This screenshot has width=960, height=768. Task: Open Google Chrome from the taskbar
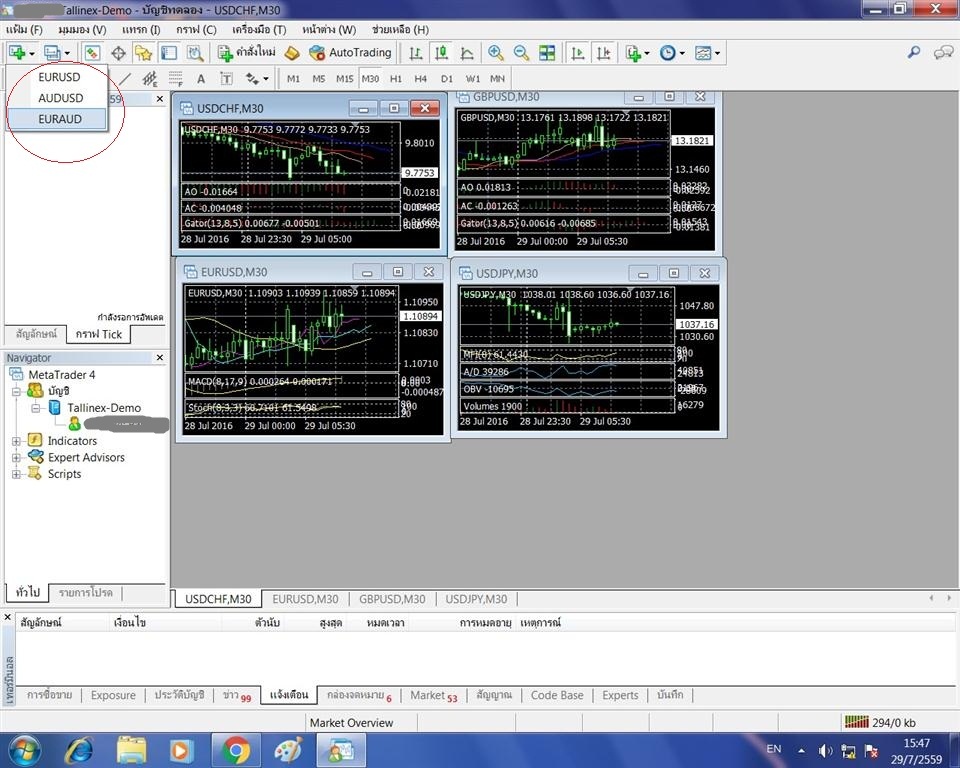[236, 749]
